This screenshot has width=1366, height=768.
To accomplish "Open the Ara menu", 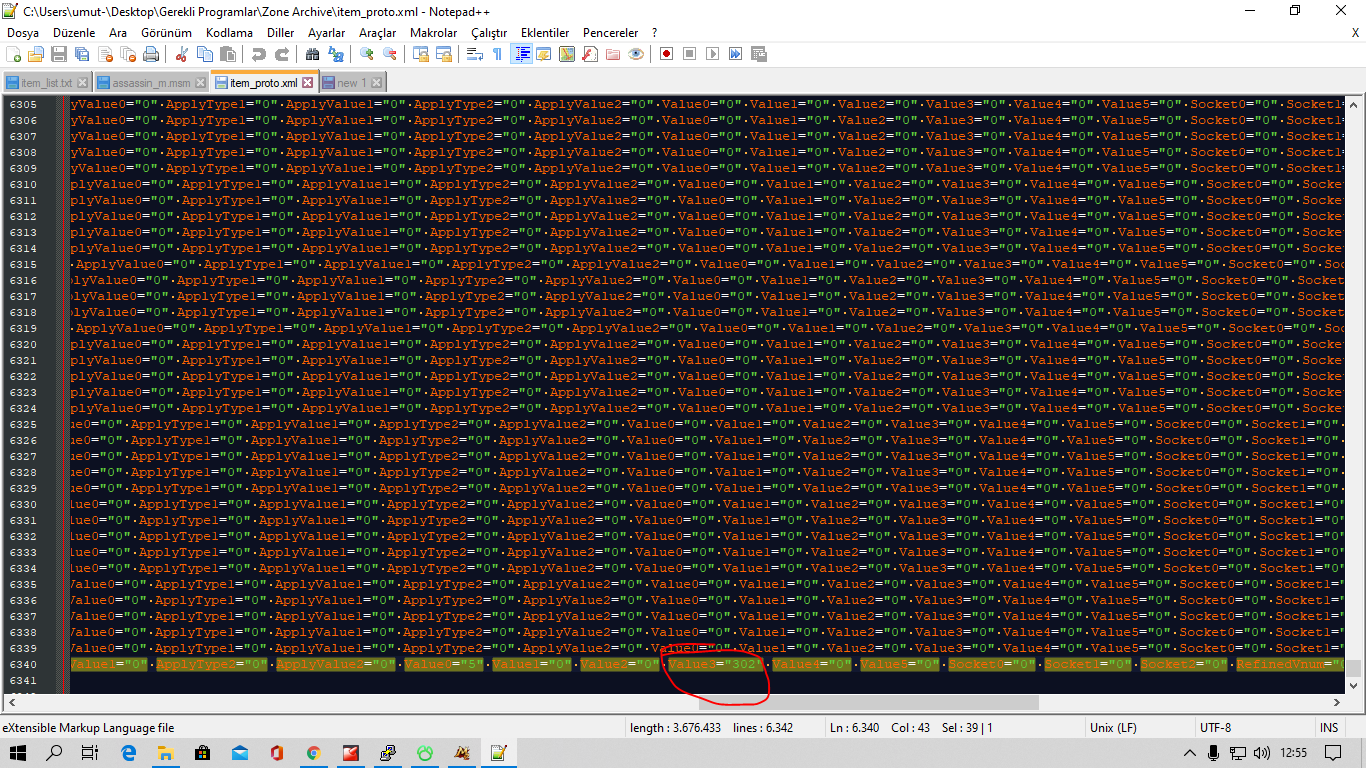I will click(118, 33).
